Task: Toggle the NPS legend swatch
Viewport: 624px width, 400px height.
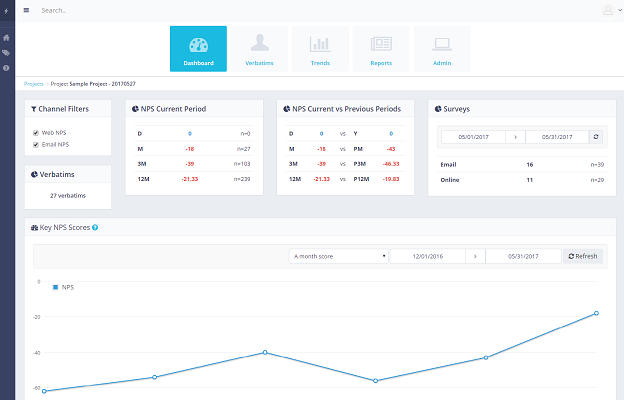Action: [56, 287]
